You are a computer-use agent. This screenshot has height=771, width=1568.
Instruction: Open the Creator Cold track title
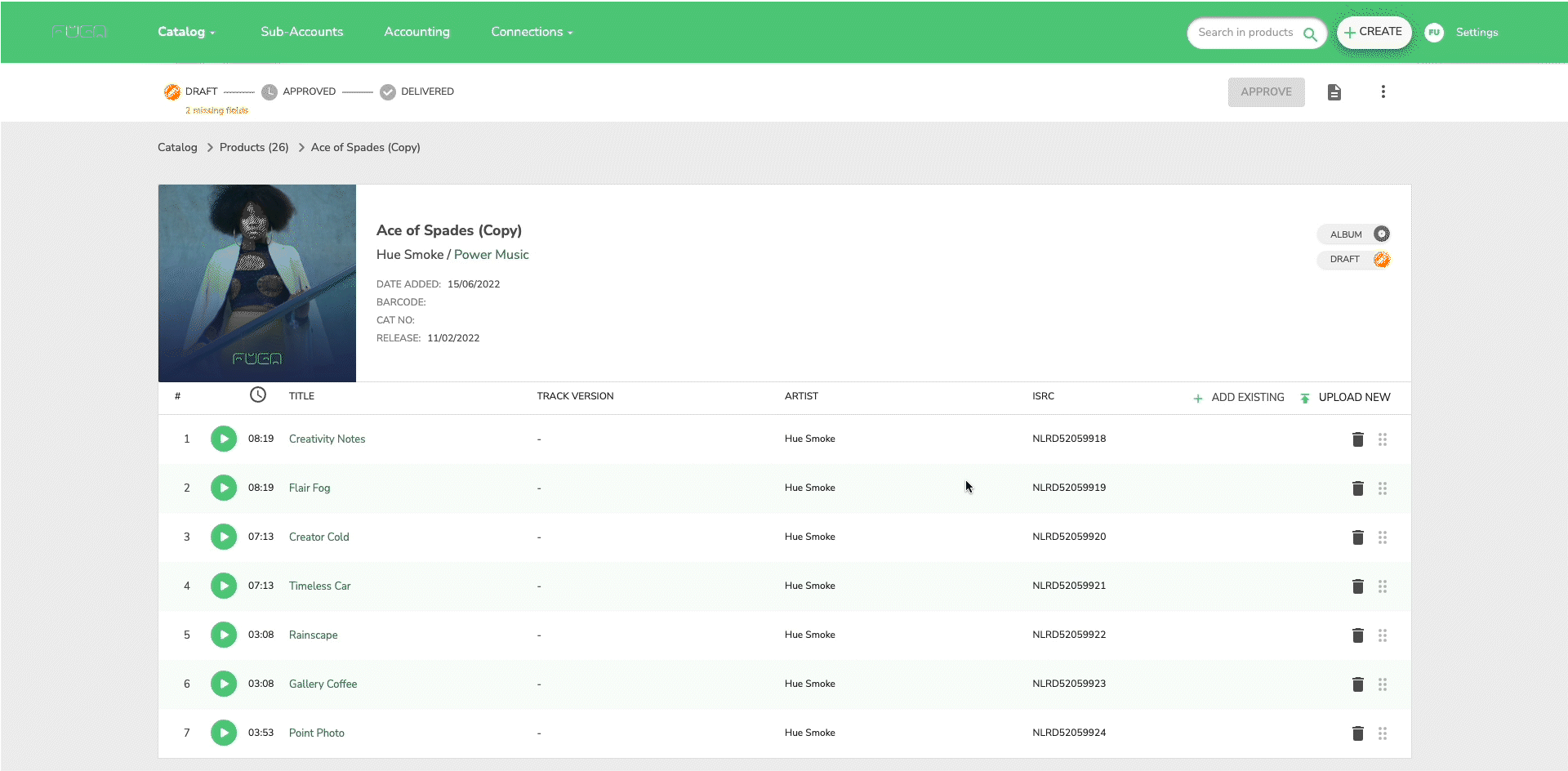click(319, 537)
